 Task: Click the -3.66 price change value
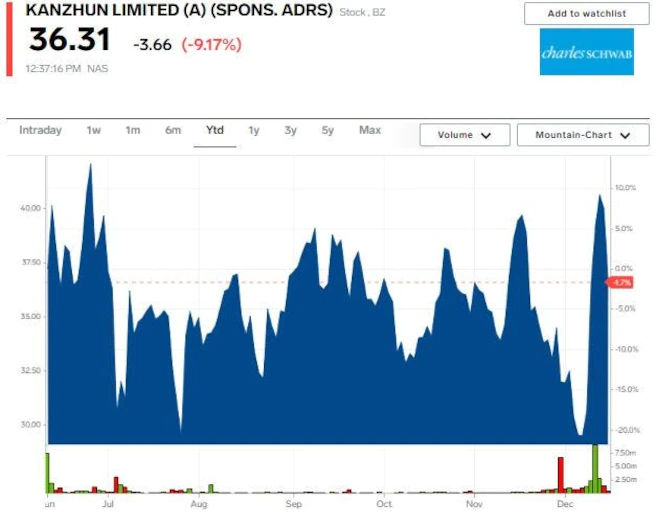click(152, 44)
